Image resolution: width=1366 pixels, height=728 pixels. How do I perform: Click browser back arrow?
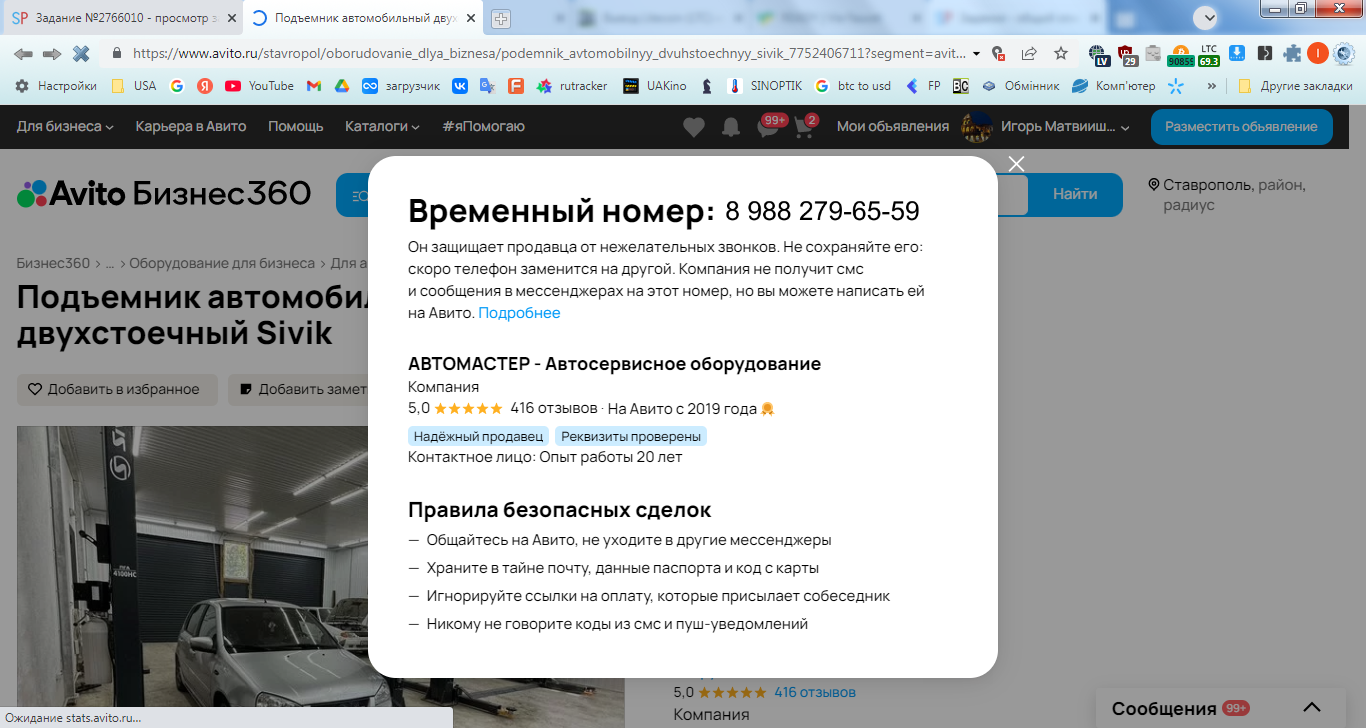(x=23, y=54)
